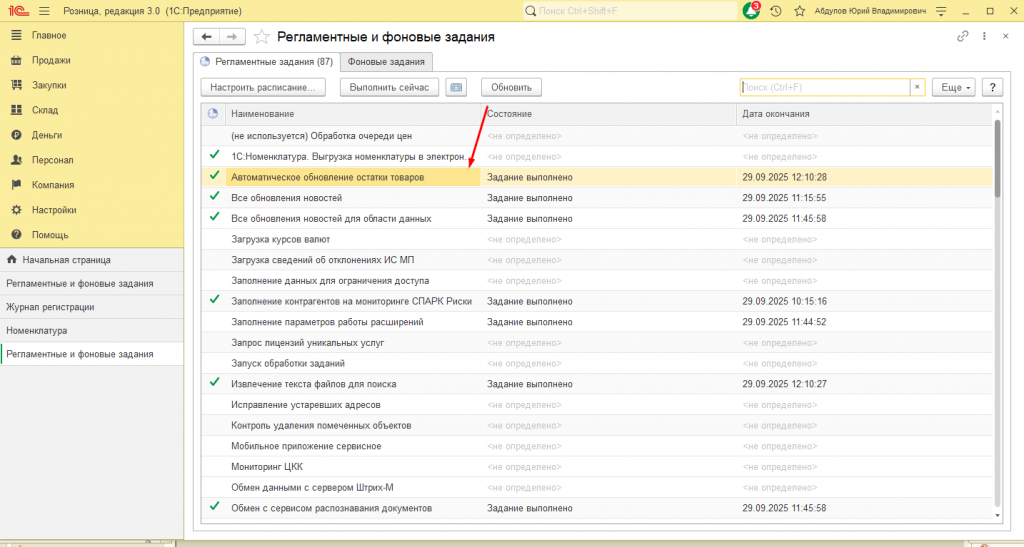Select the highlighted Регламентные и фоновые задания panel entry
The height and width of the screenshot is (547, 1024).
pos(91,354)
